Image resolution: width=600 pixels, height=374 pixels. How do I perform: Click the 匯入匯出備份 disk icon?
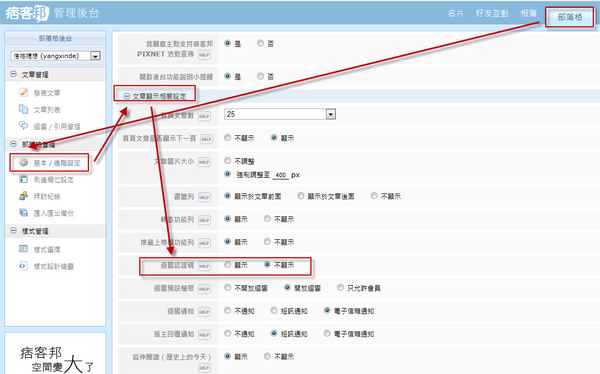coord(24,212)
